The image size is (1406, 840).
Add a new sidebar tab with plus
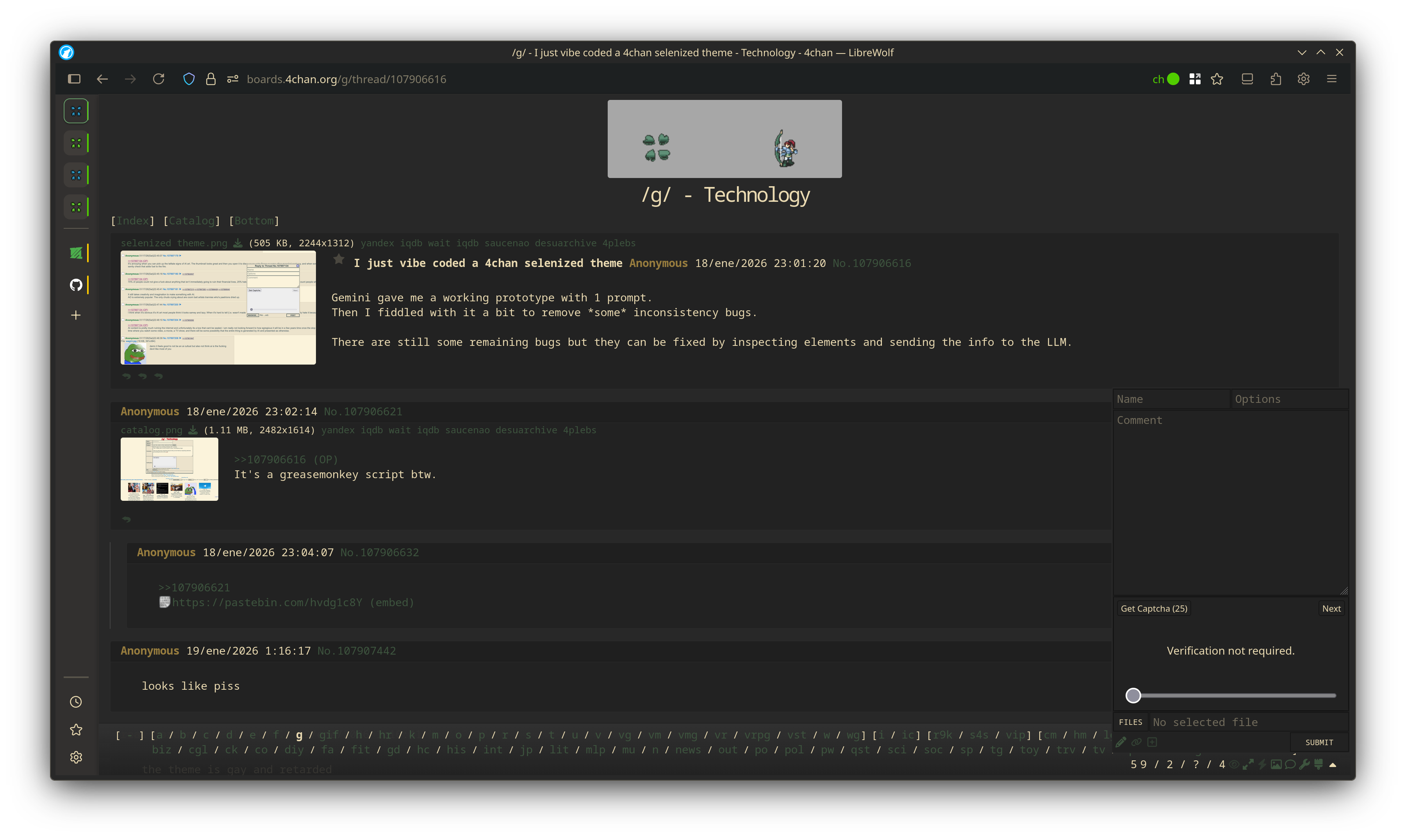point(76,315)
